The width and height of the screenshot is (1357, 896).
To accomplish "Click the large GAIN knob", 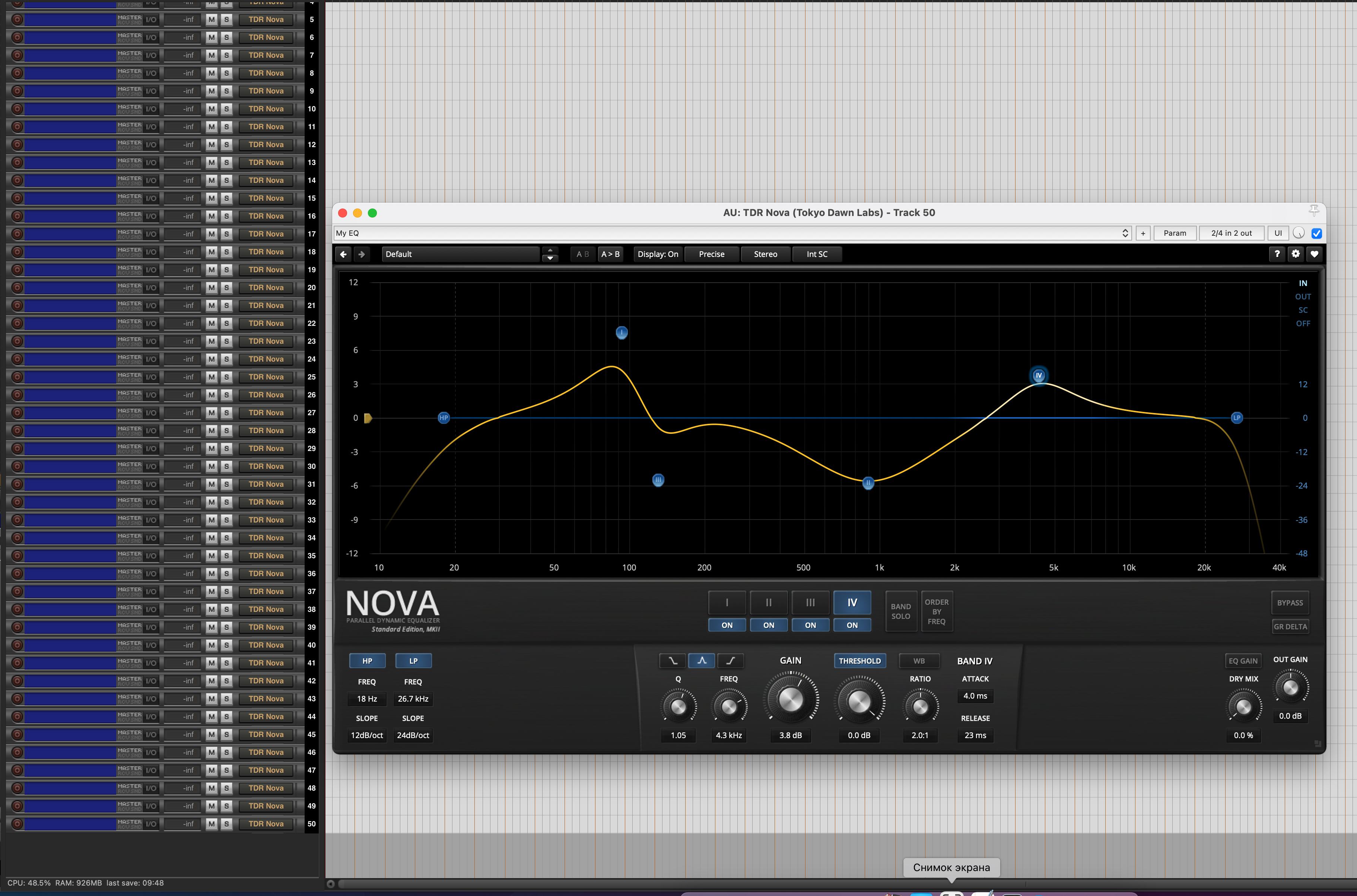I will tap(791, 699).
